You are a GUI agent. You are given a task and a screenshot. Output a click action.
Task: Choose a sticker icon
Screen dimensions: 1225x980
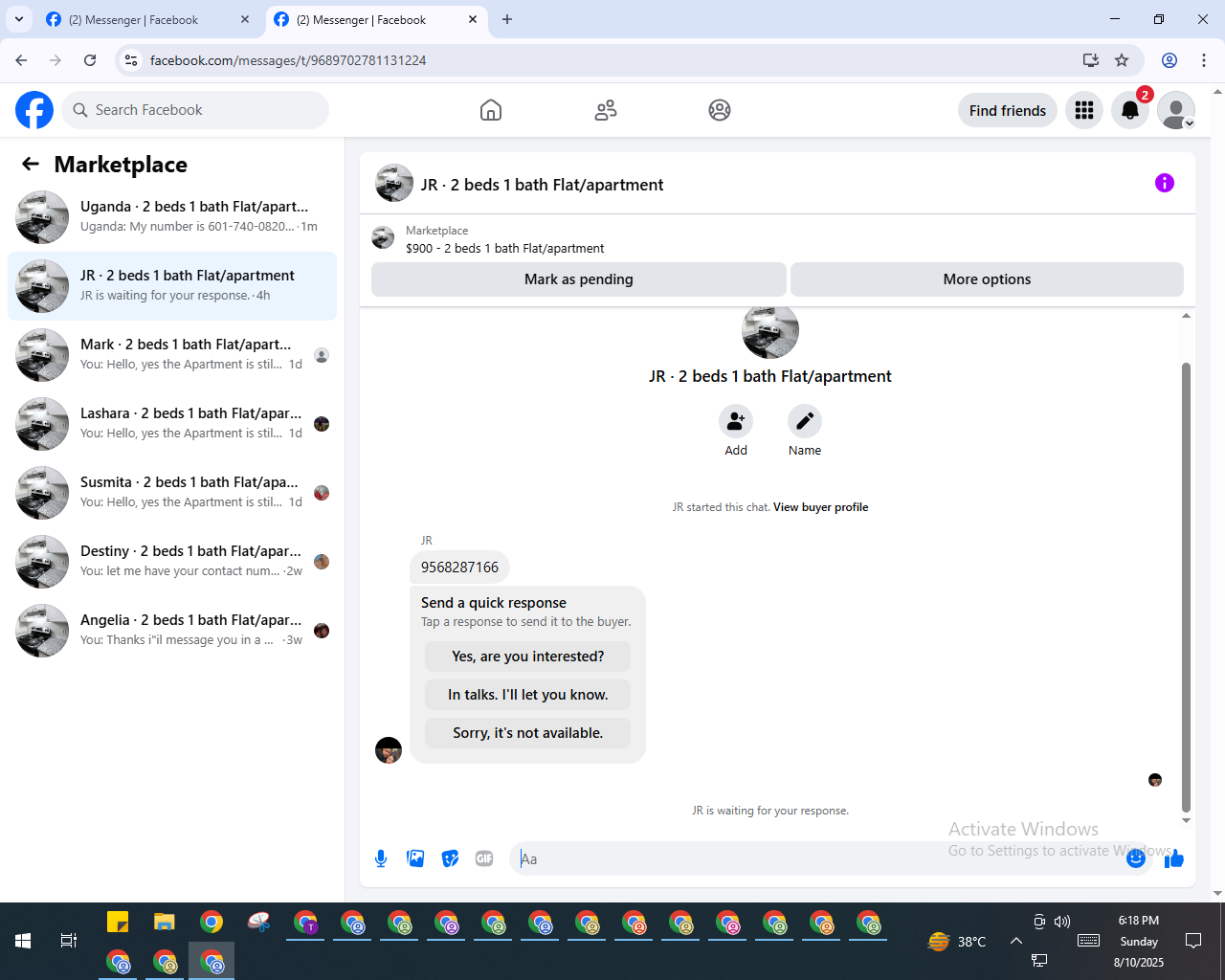tap(450, 858)
